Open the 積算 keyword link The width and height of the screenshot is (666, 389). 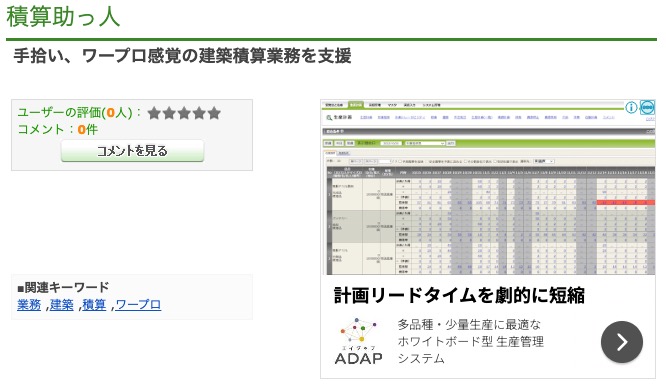[x=94, y=304]
